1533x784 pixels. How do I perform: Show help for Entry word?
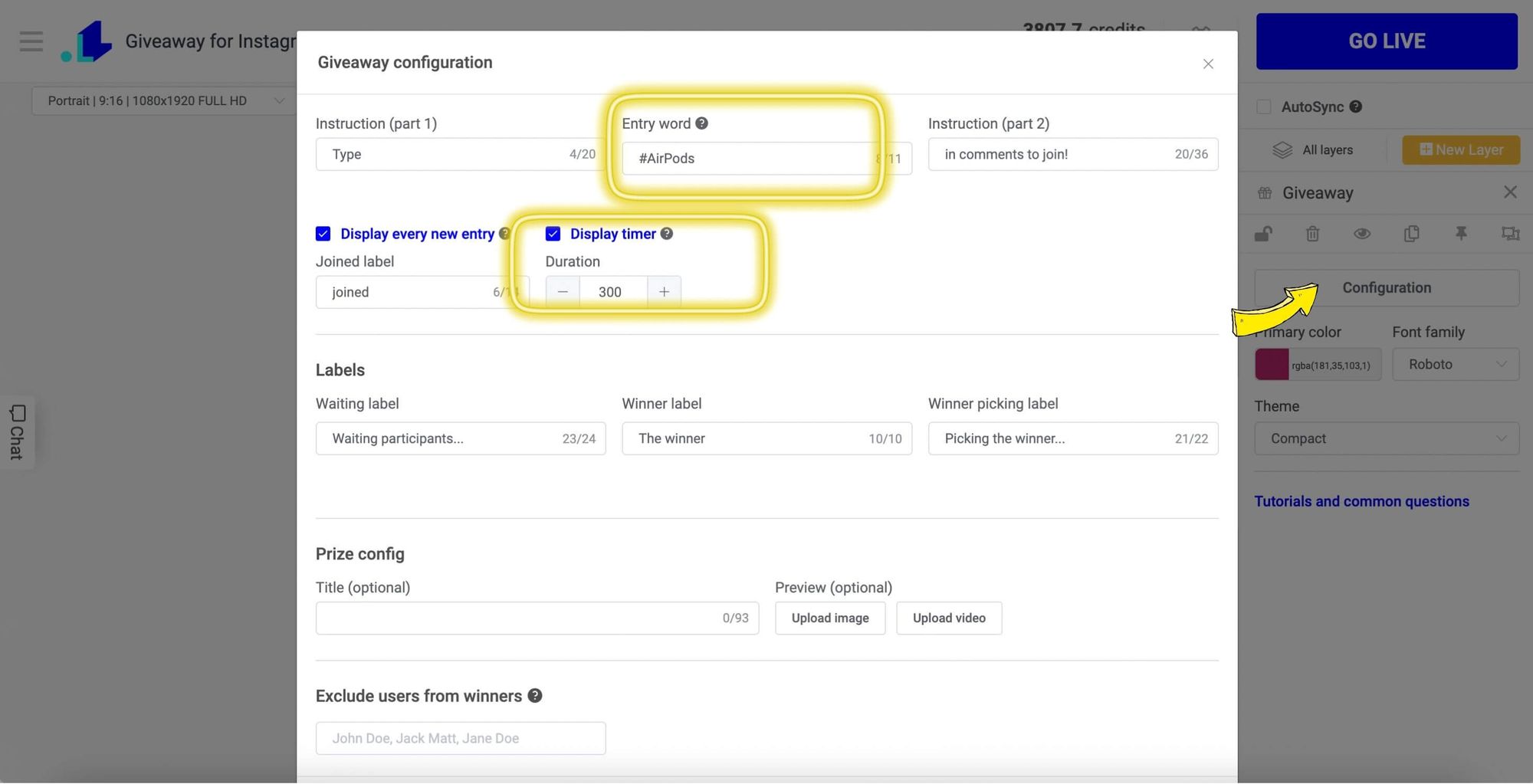(x=701, y=123)
